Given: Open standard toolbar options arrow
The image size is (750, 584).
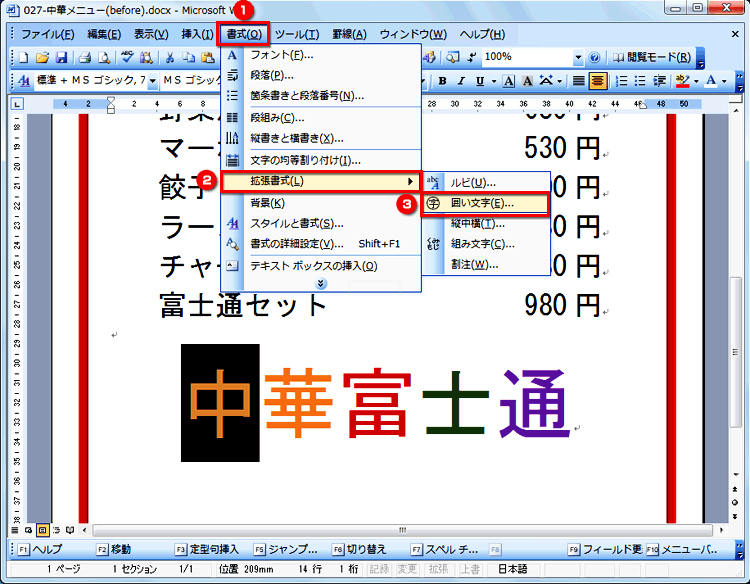Looking at the screenshot, I should pyautogui.click(x=701, y=58).
